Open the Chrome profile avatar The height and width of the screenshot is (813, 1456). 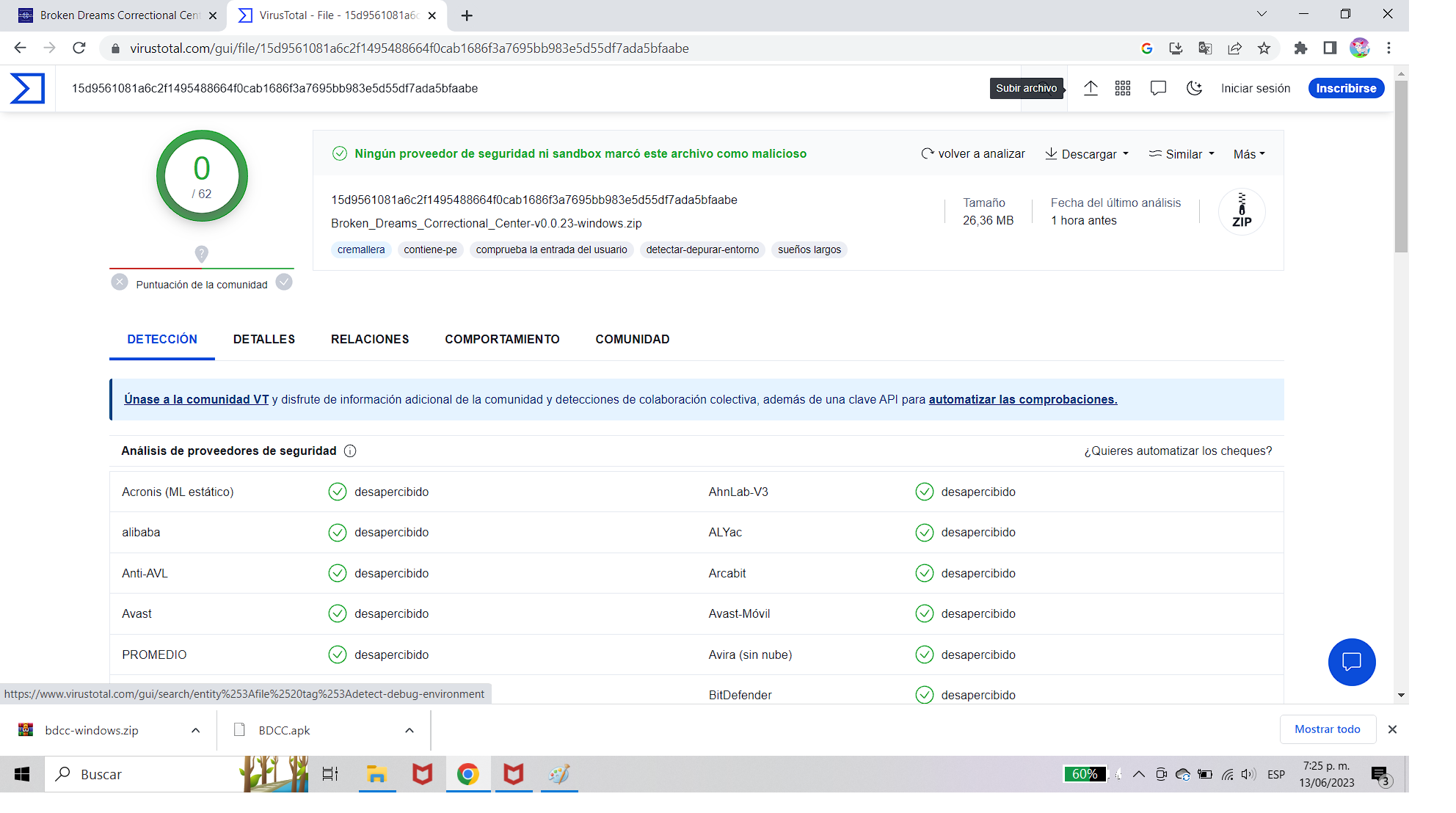pyautogui.click(x=1360, y=48)
